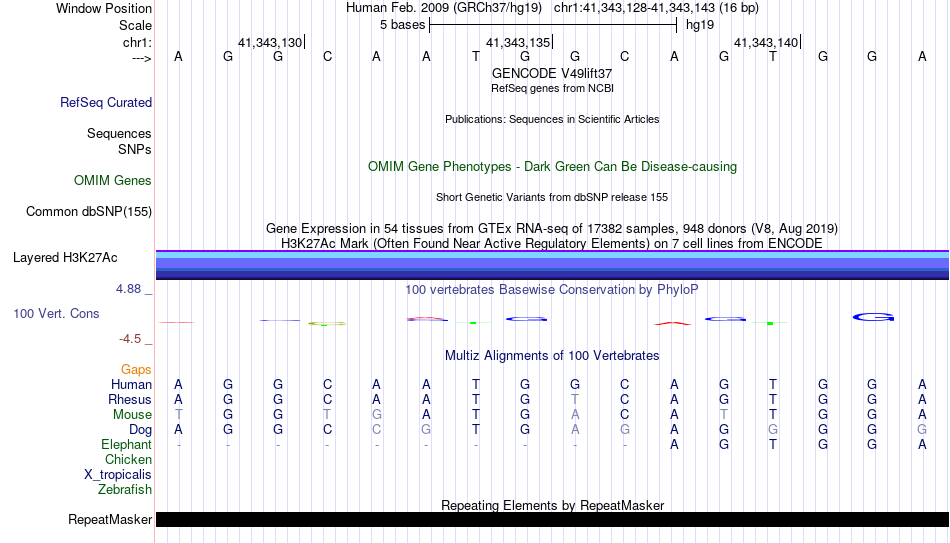Click Multiz Alignments of 100 Vertebrates title
Viewport: 950px width, 543px height.
tap(552, 356)
